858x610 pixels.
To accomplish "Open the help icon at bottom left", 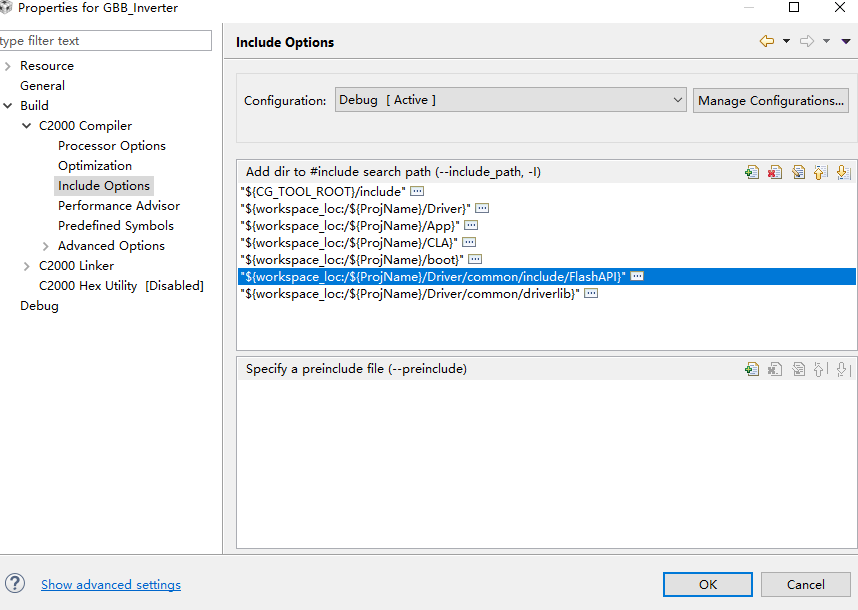I will [15, 584].
